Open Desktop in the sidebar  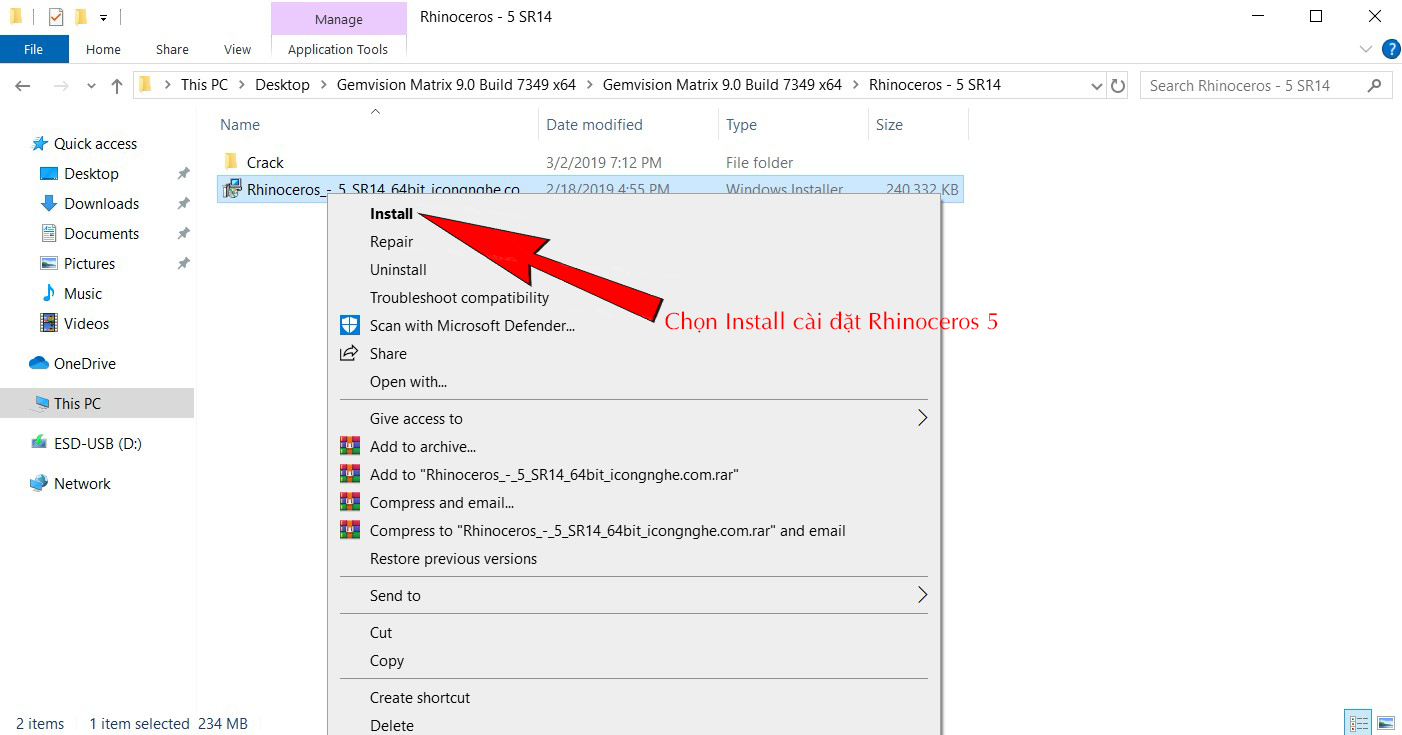tap(91, 173)
